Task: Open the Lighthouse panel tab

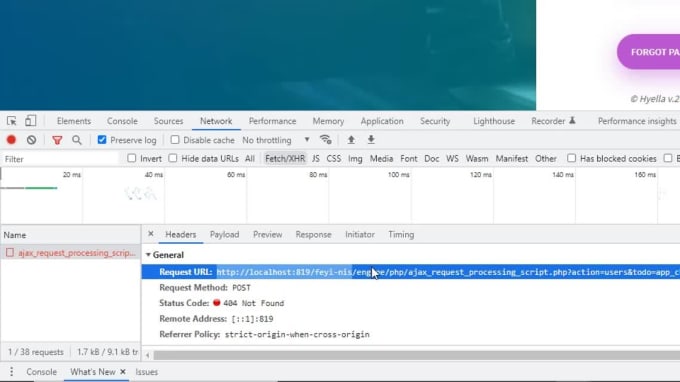Action: pos(494,121)
